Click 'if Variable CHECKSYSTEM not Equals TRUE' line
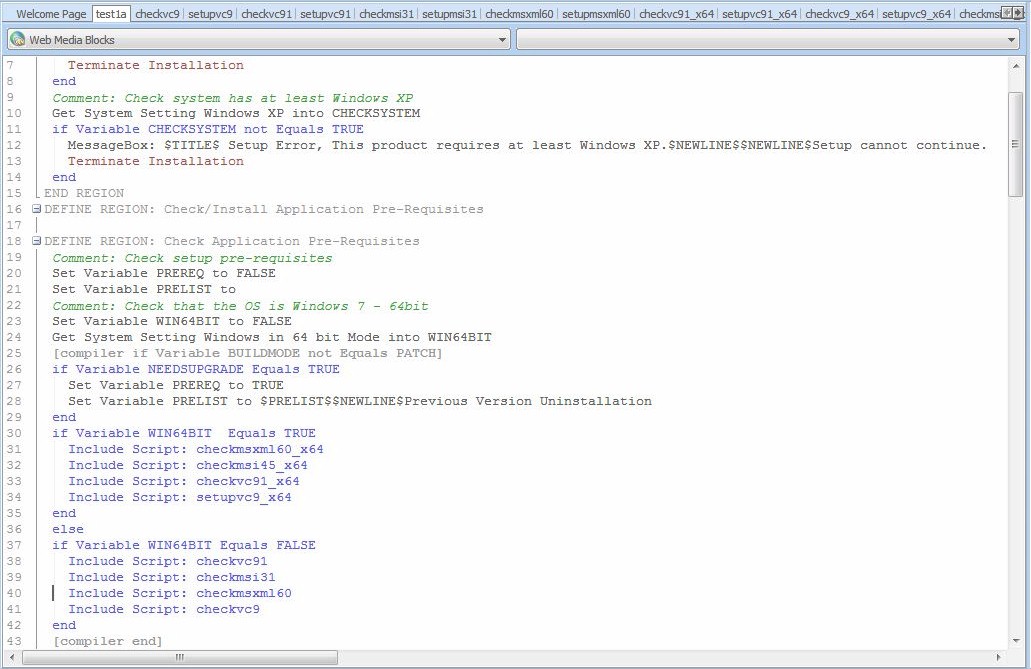Image resolution: width=1031 pixels, height=669 pixels. point(208,129)
